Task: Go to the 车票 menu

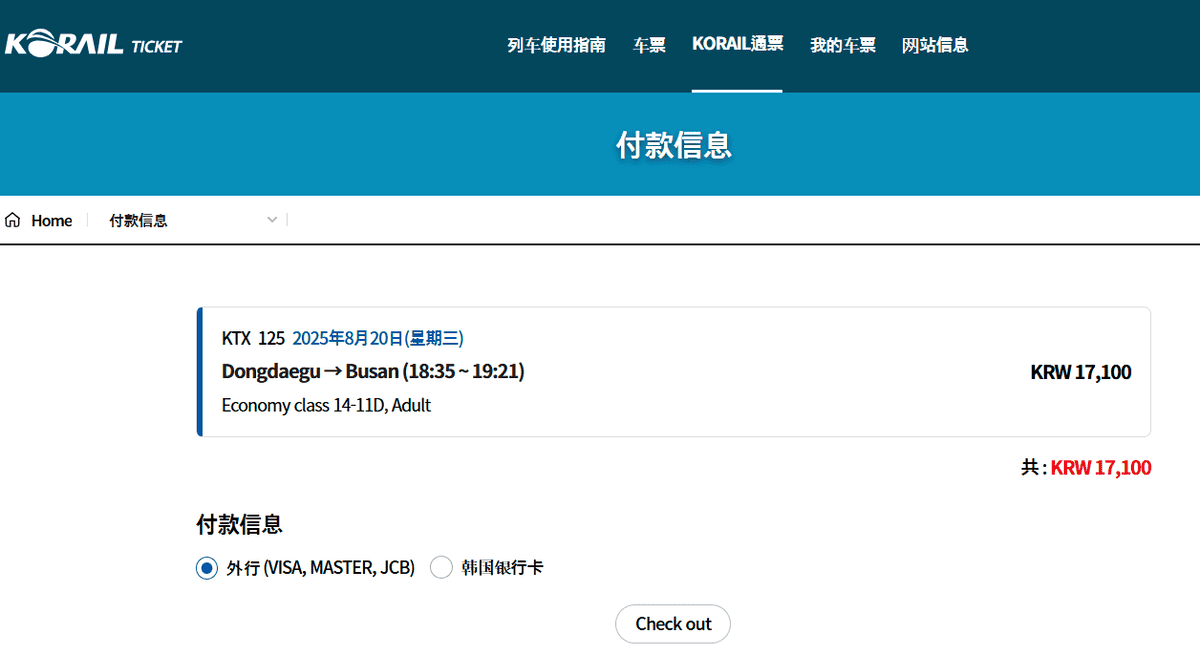Action: point(649,45)
